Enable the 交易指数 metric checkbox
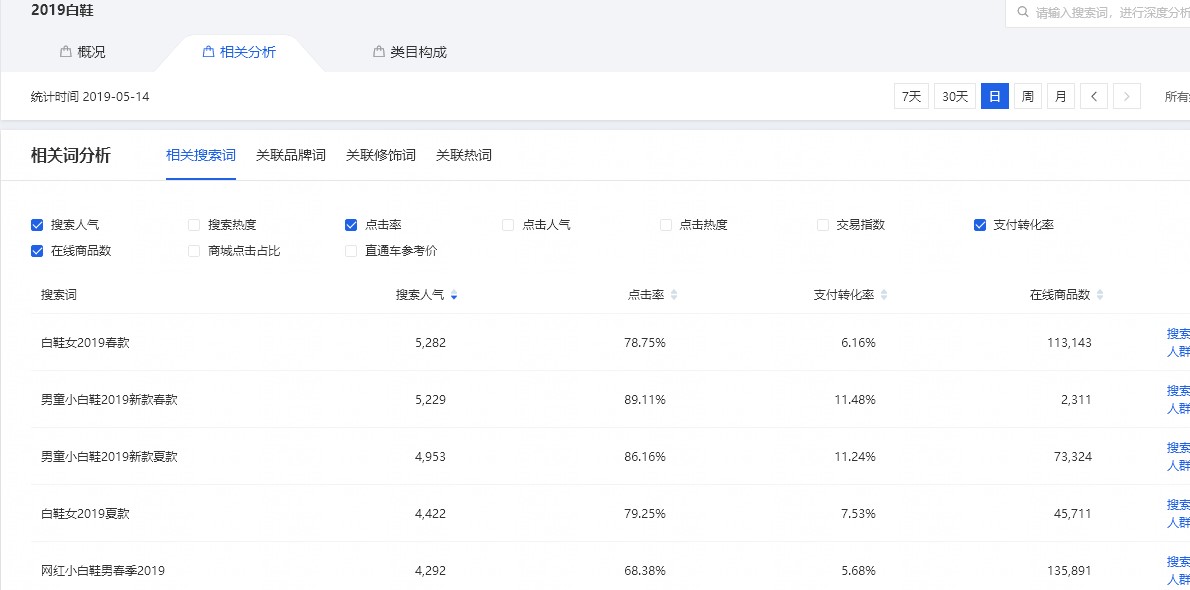This screenshot has height=590, width=1190. 822,224
